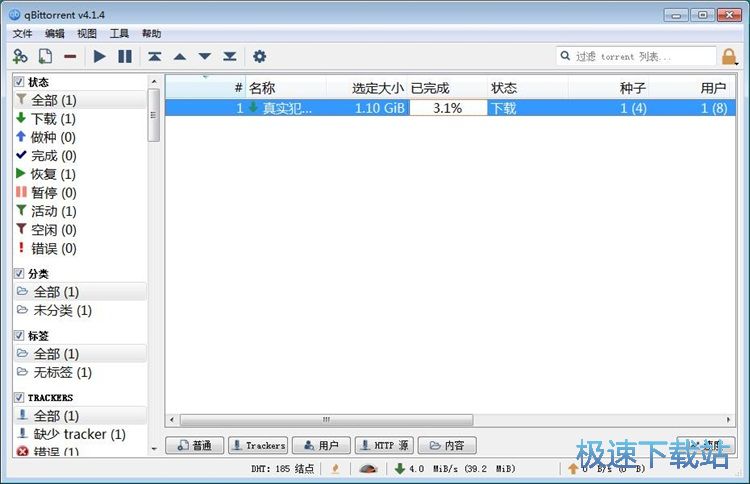
Task: Click the search magnifier icon
Action: (x=565, y=56)
